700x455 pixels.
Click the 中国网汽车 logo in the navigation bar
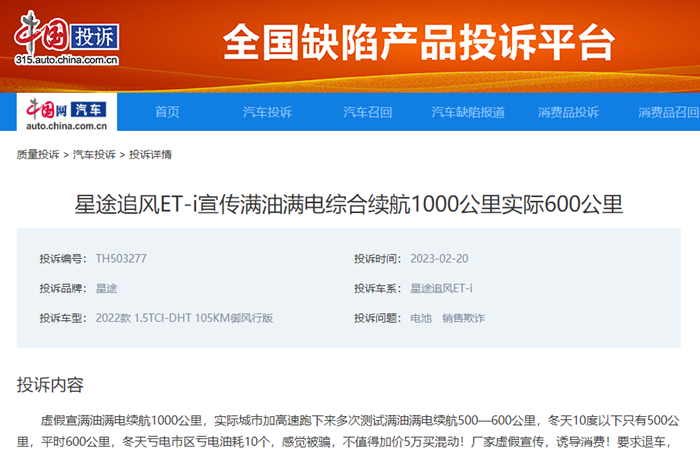67,113
